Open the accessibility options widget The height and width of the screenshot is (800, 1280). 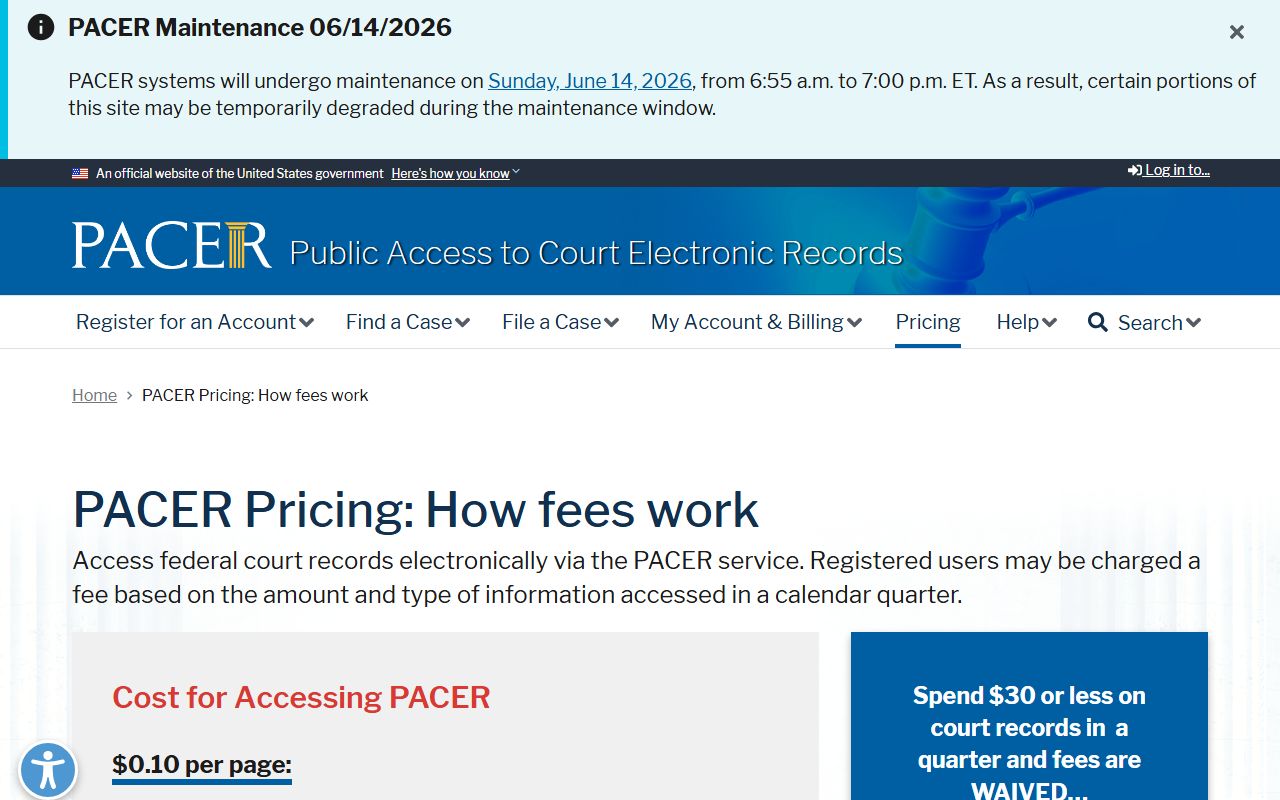(x=47, y=771)
